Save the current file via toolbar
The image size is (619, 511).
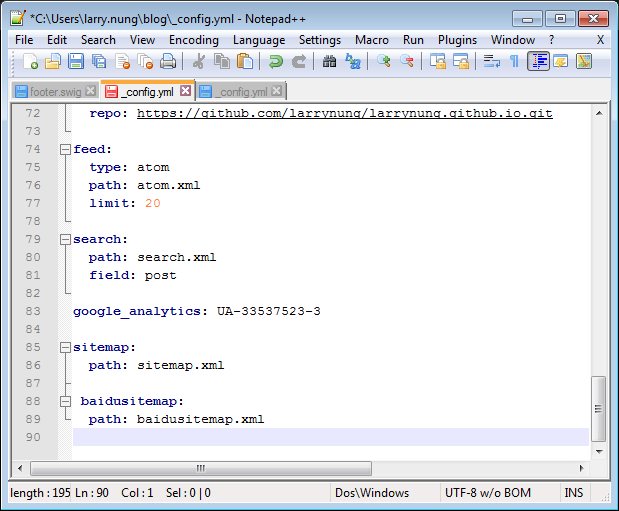[76, 62]
